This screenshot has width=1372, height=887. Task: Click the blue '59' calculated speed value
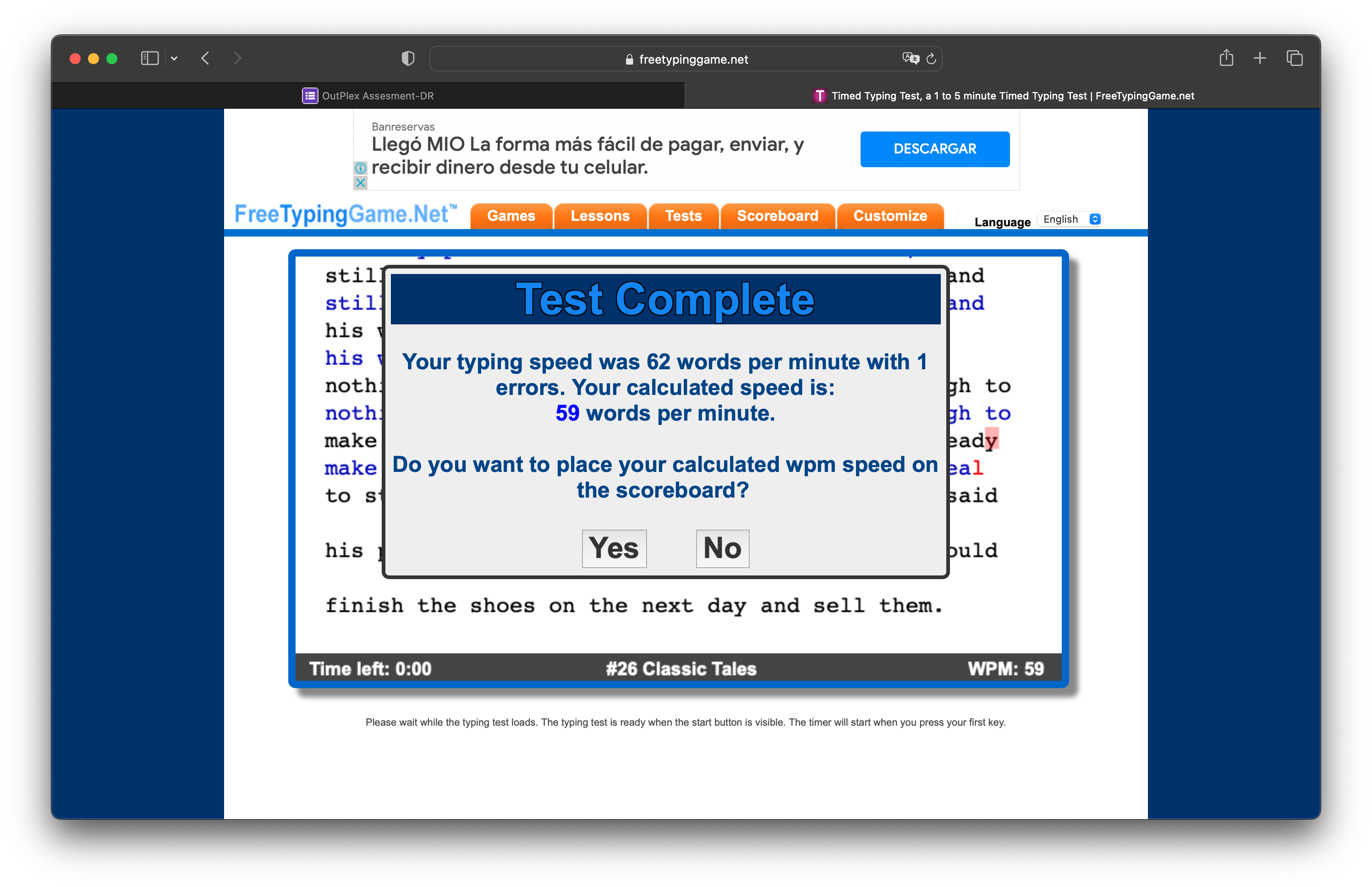[567, 414]
